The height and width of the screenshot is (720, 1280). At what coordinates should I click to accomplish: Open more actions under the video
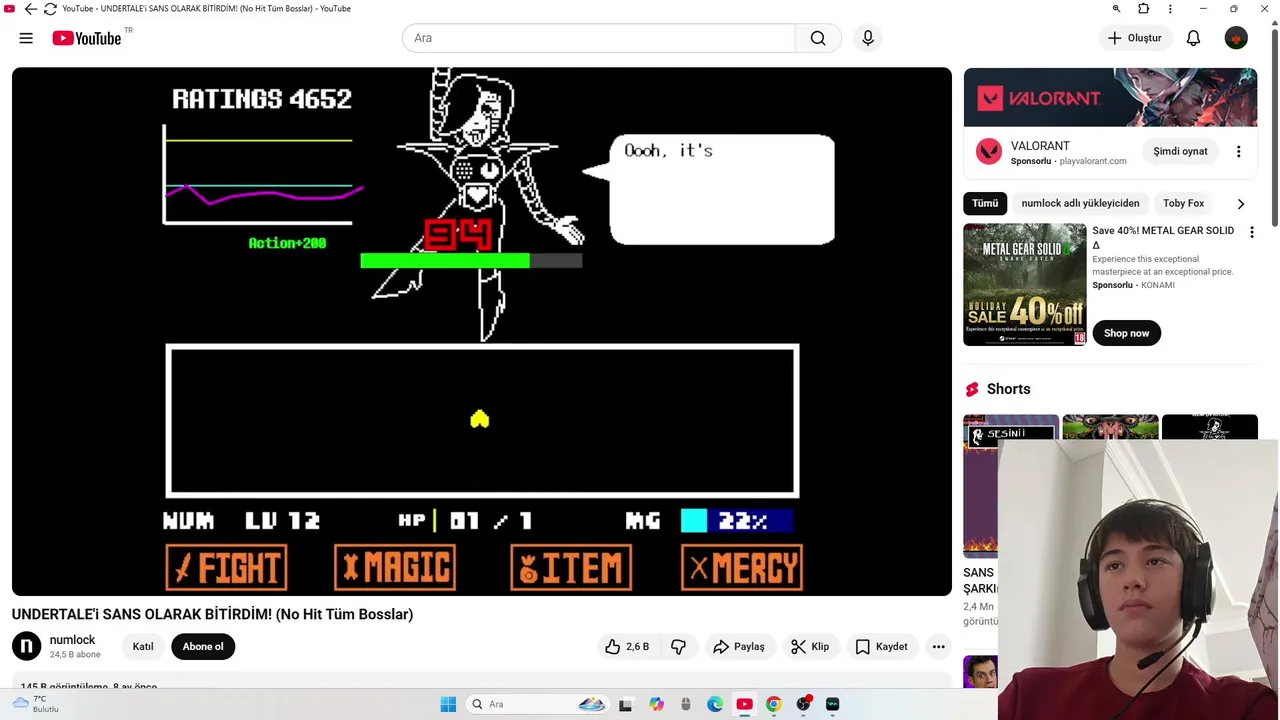point(938,647)
